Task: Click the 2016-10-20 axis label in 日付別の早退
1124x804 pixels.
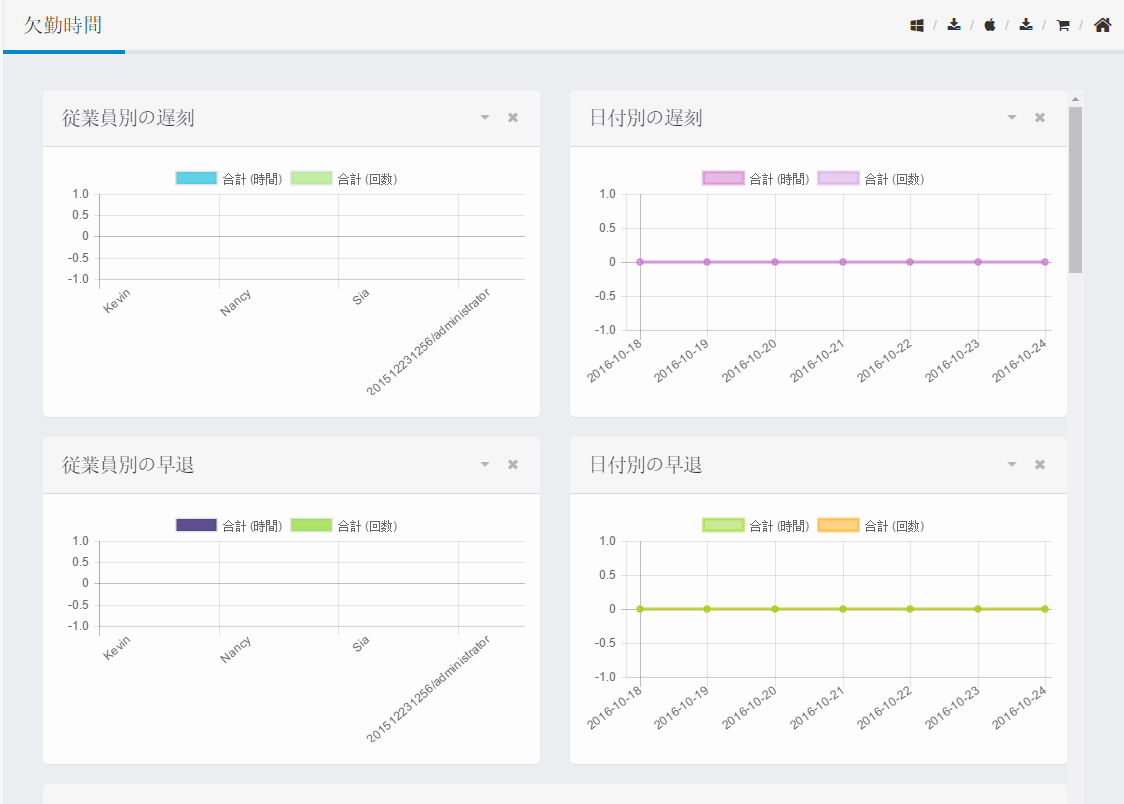Action: pyautogui.click(x=749, y=707)
